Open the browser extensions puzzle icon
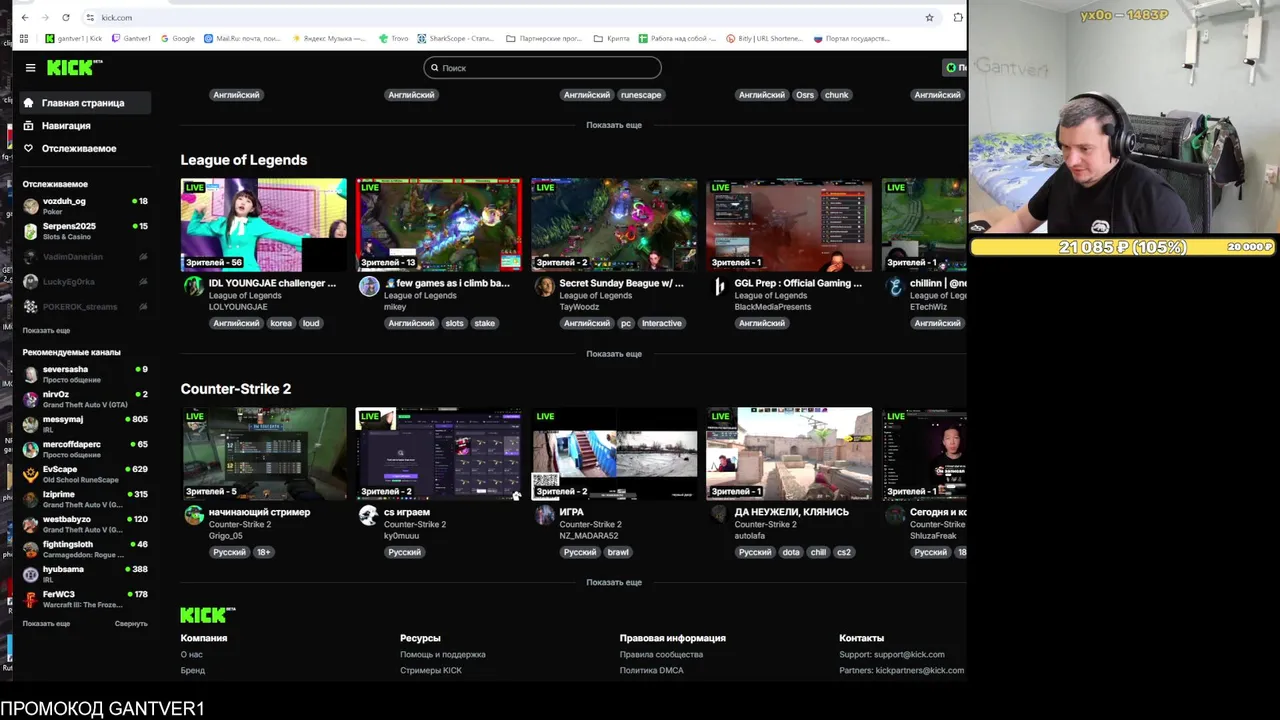The height and width of the screenshot is (720, 1280). coord(958,17)
